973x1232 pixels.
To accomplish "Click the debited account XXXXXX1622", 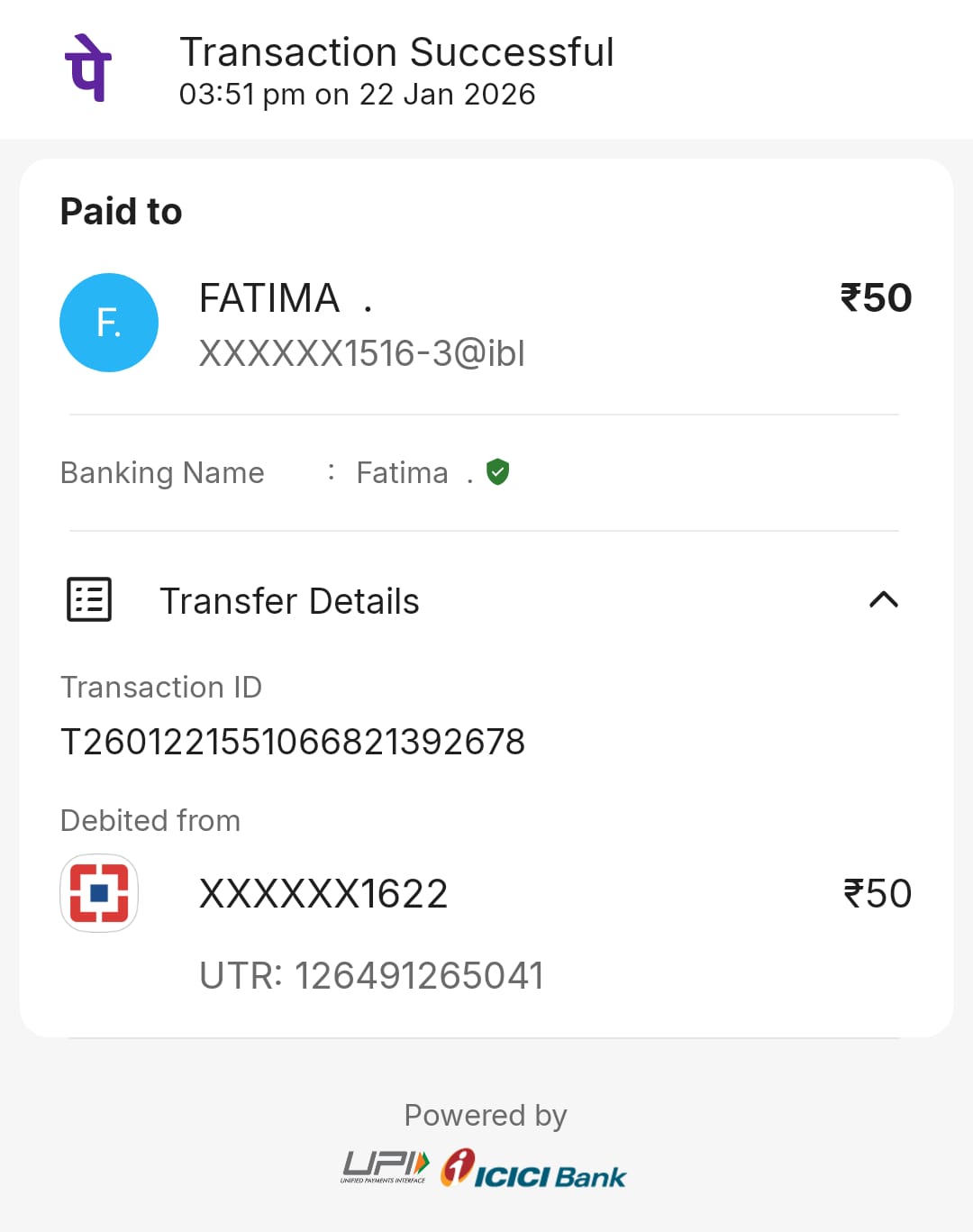I will tap(323, 894).
